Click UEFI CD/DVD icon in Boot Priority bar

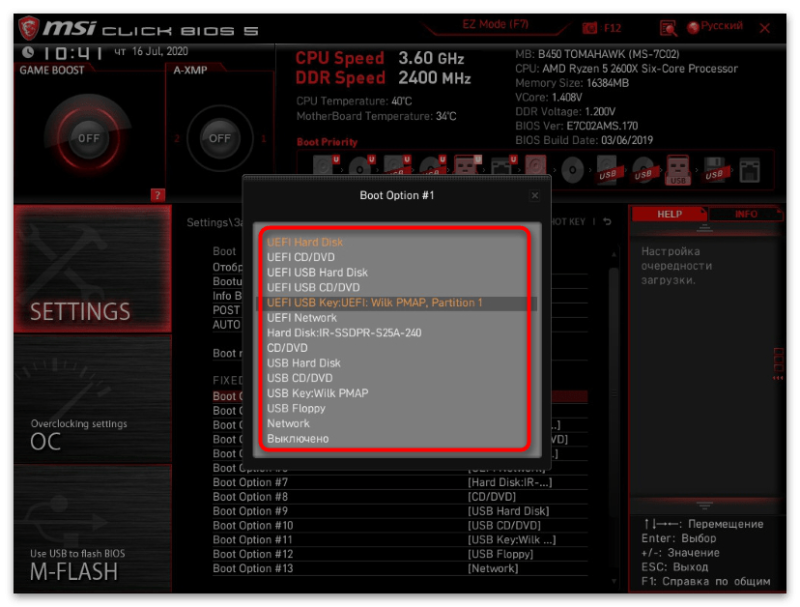pos(360,167)
